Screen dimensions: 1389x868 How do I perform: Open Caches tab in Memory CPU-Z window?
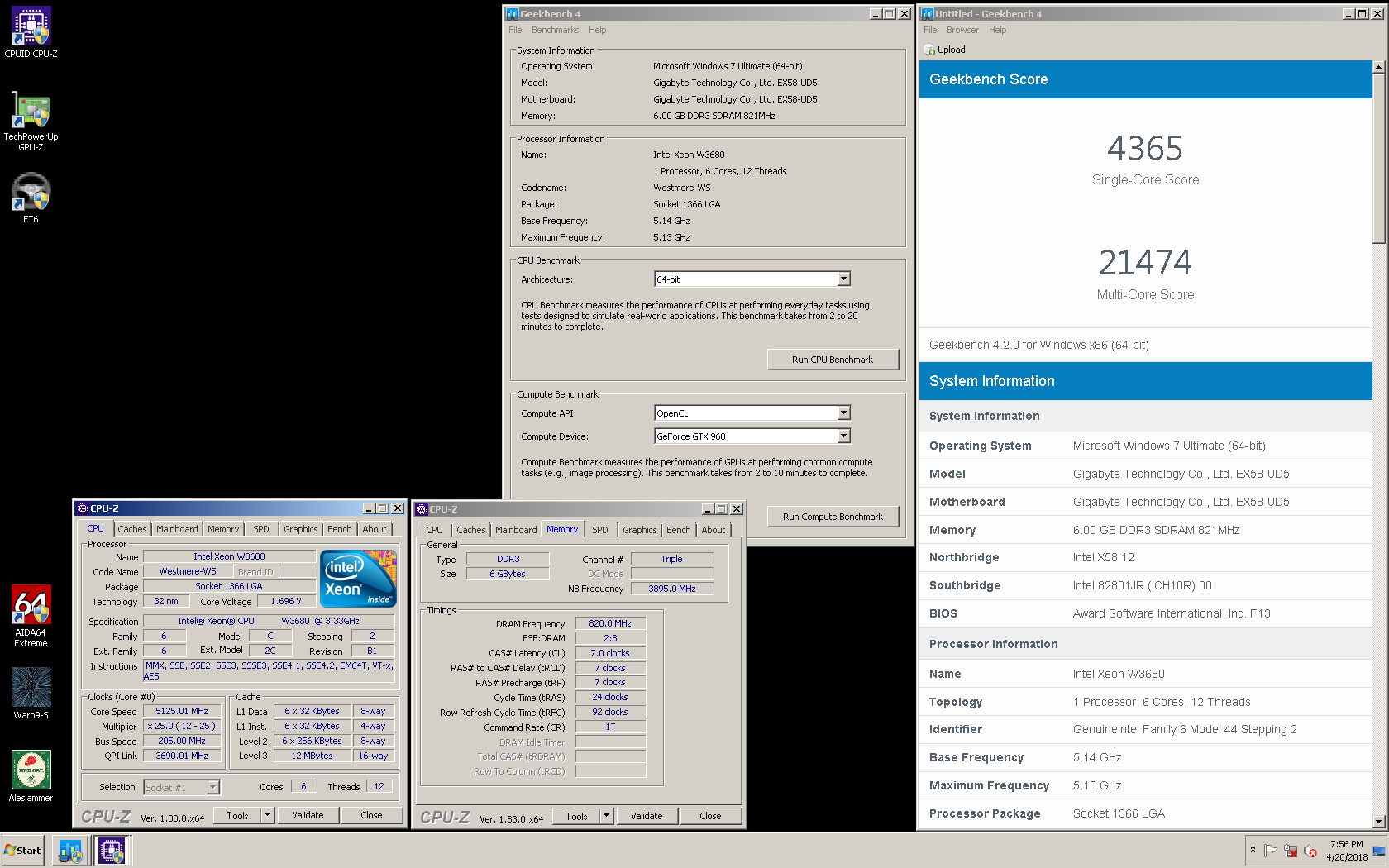click(471, 530)
